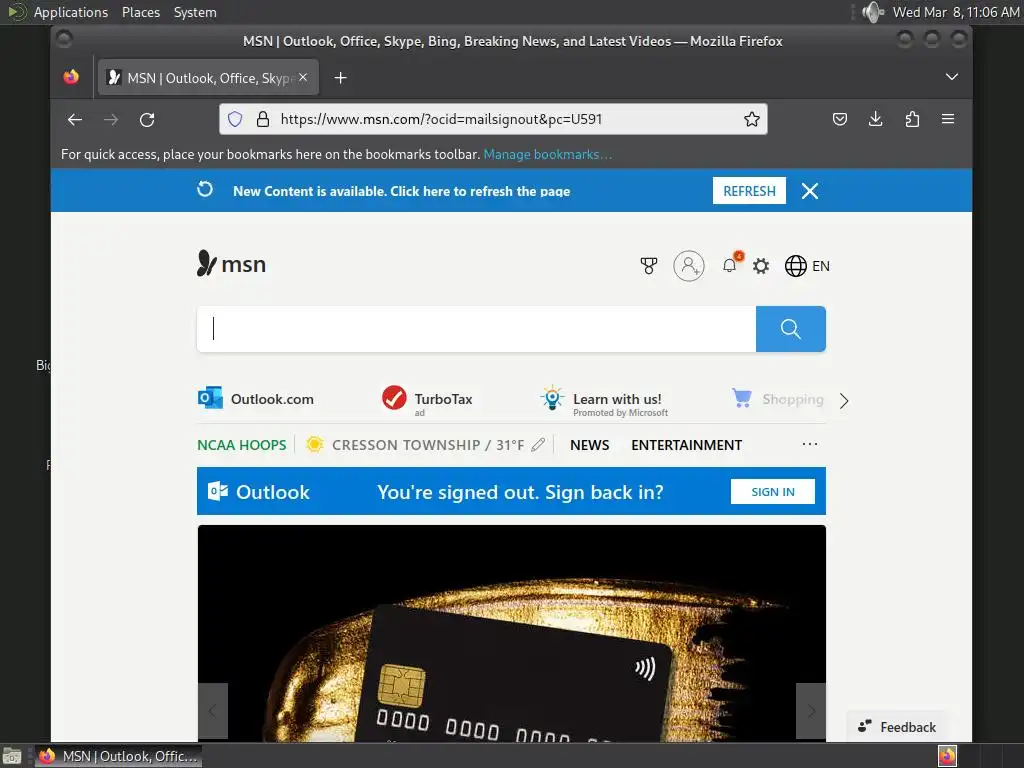The width and height of the screenshot is (1024, 768).
Task: Open a new tab with plus button
Action: (x=340, y=78)
